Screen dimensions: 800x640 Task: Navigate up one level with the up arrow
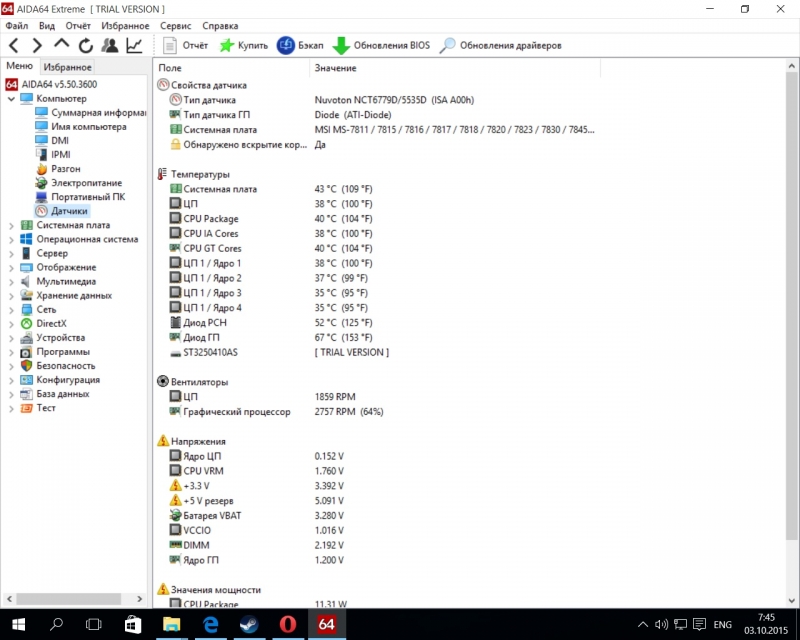tap(61, 45)
